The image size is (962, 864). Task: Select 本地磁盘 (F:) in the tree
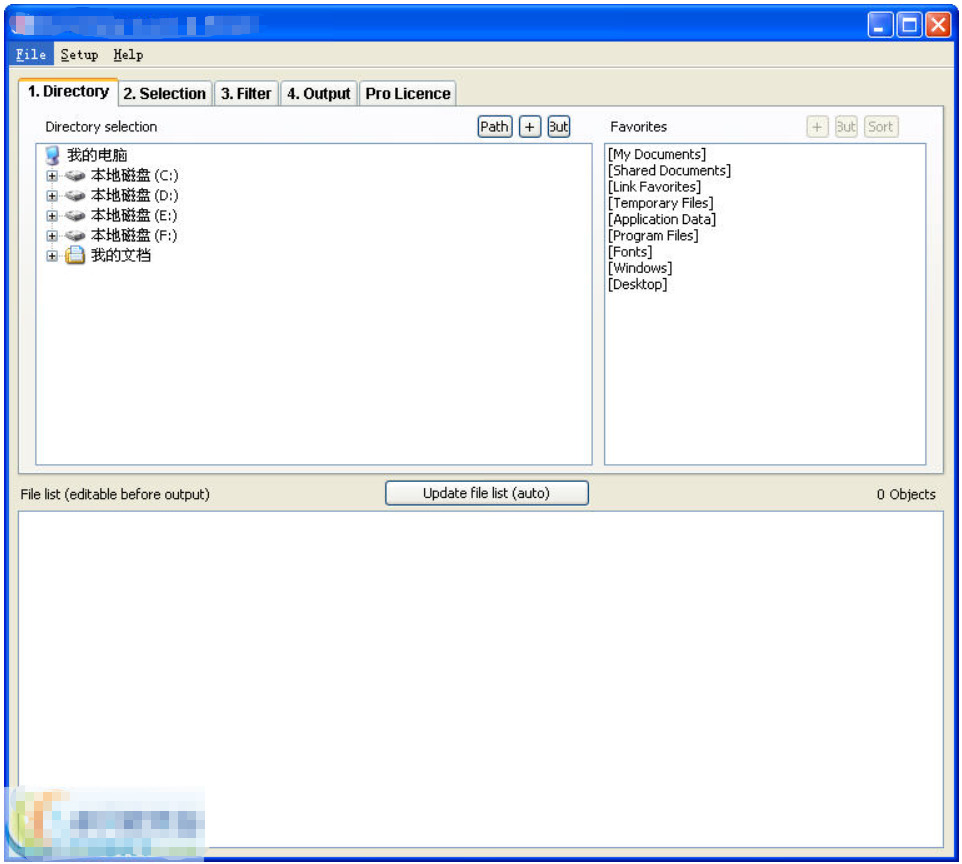pyautogui.click(x=134, y=236)
